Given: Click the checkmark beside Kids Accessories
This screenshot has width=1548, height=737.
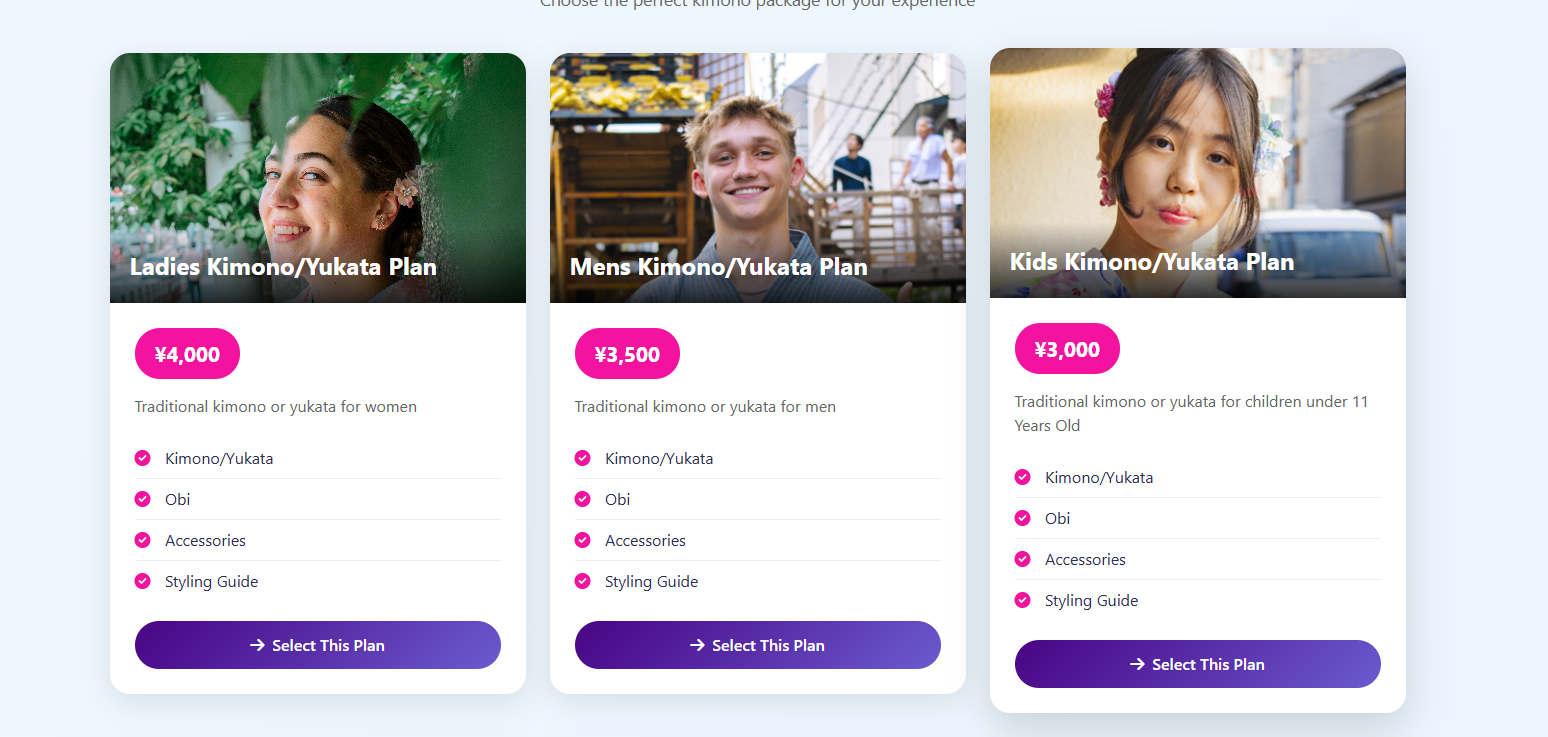Looking at the screenshot, I should click(x=1022, y=559).
